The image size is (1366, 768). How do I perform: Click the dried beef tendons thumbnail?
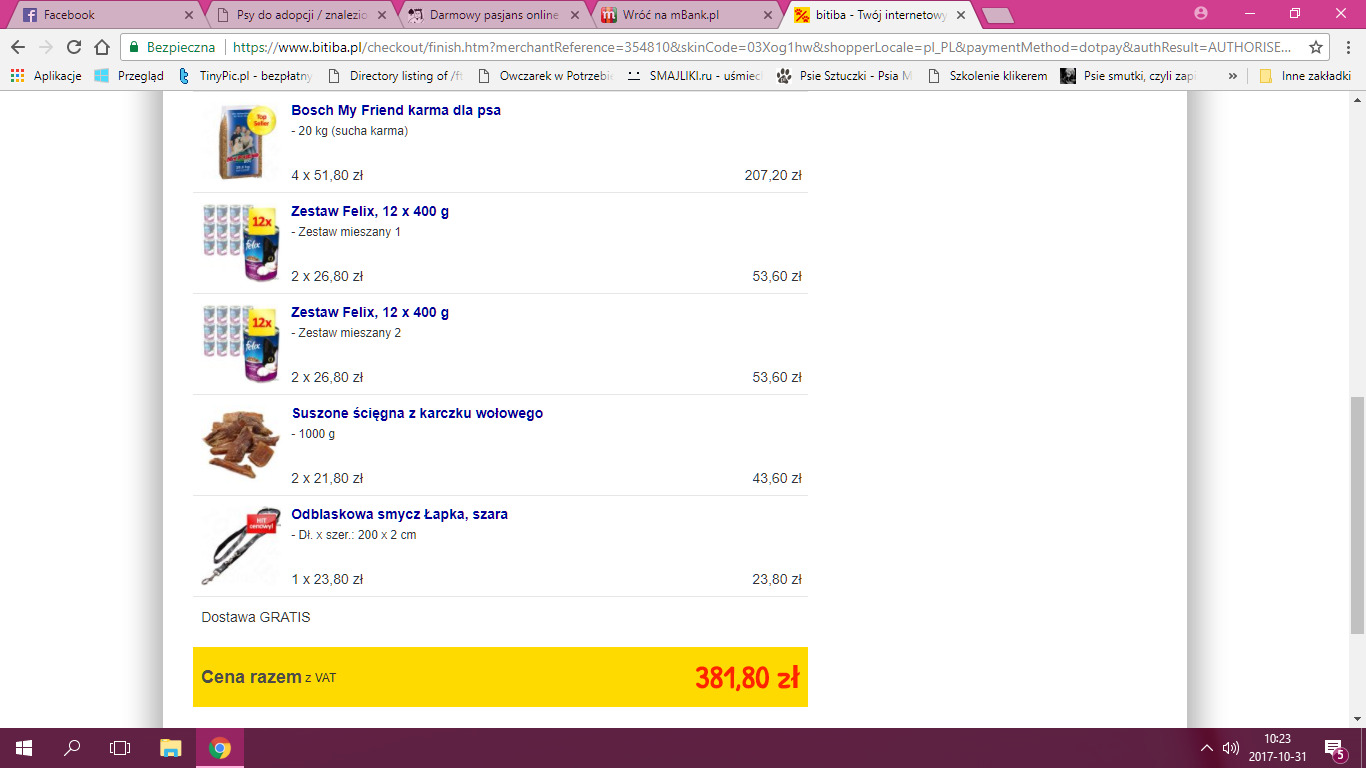(x=241, y=444)
